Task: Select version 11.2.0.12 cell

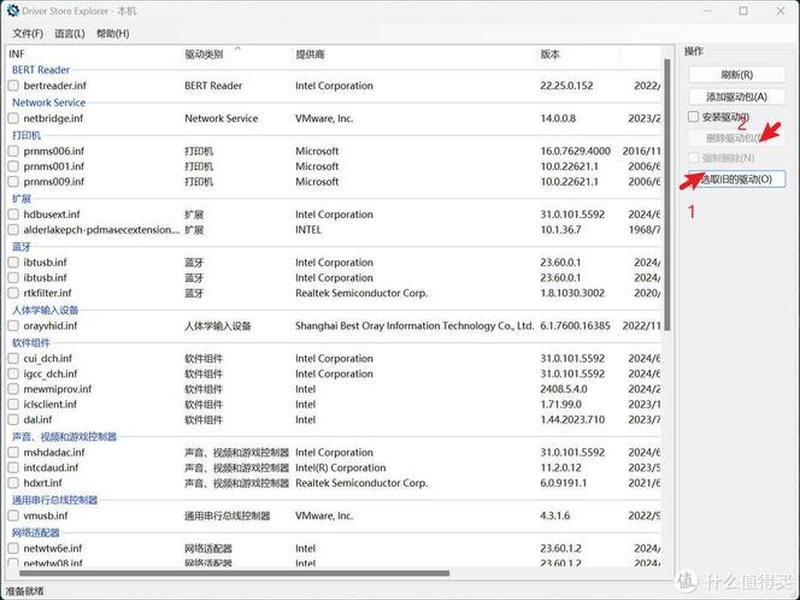Action: tap(561, 467)
